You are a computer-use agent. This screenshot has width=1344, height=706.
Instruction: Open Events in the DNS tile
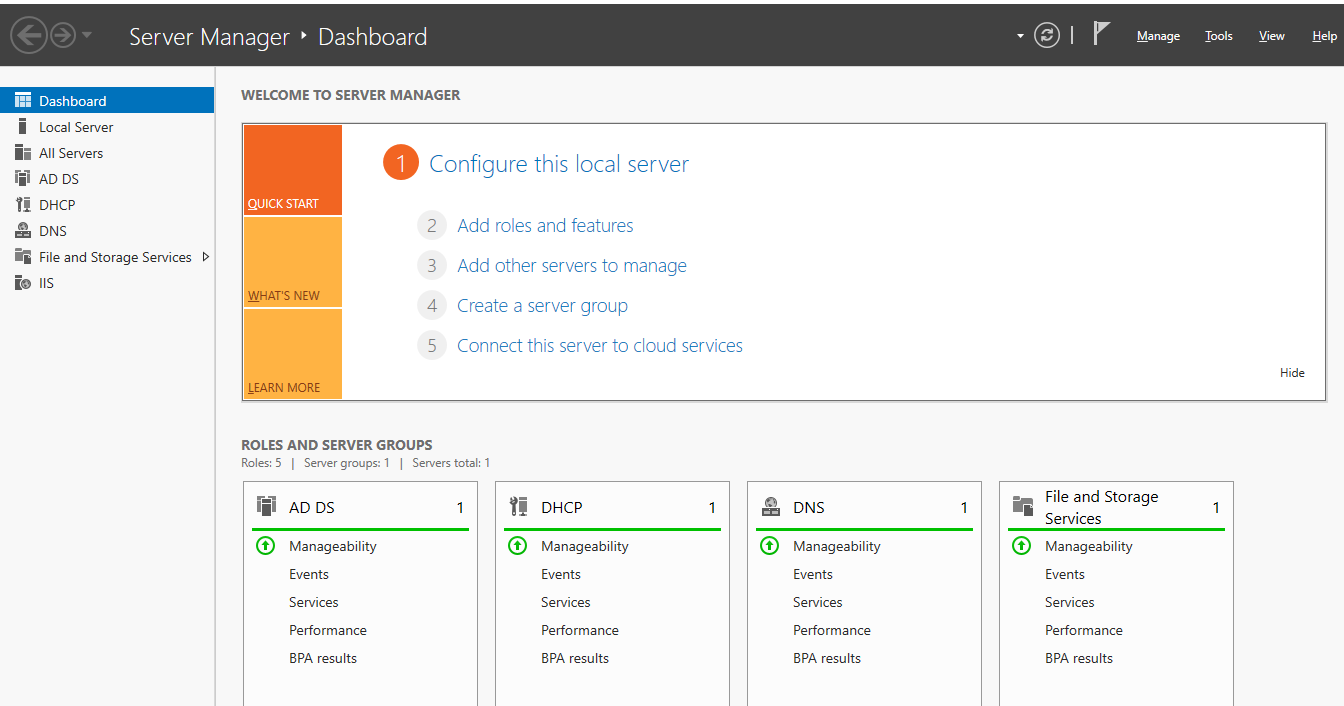813,574
